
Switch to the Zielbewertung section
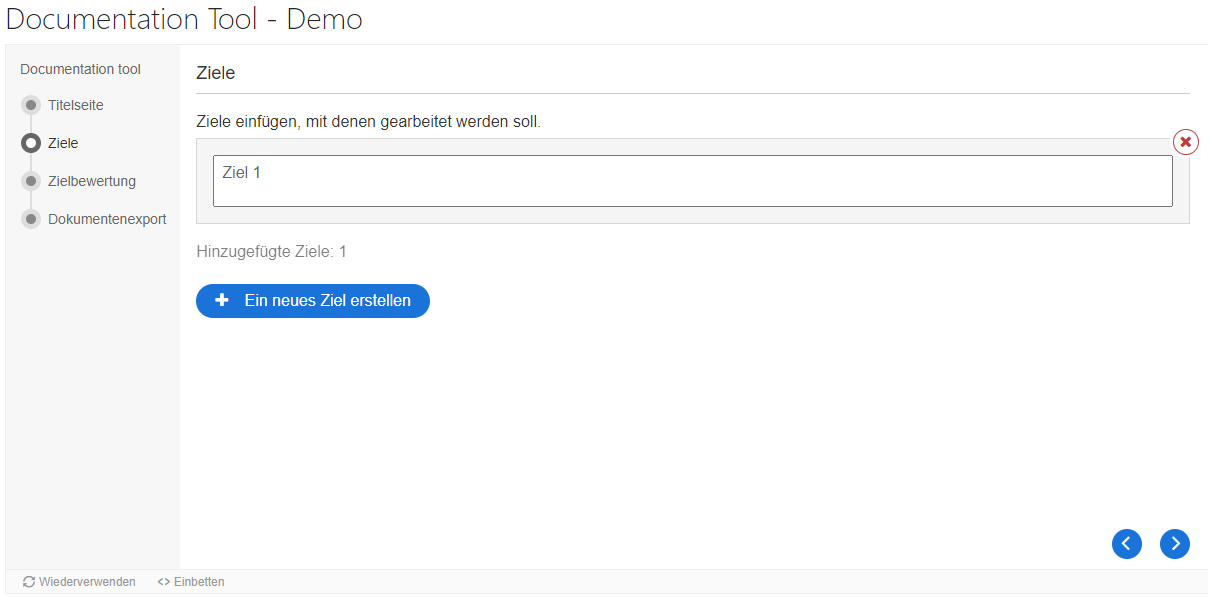click(92, 180)
